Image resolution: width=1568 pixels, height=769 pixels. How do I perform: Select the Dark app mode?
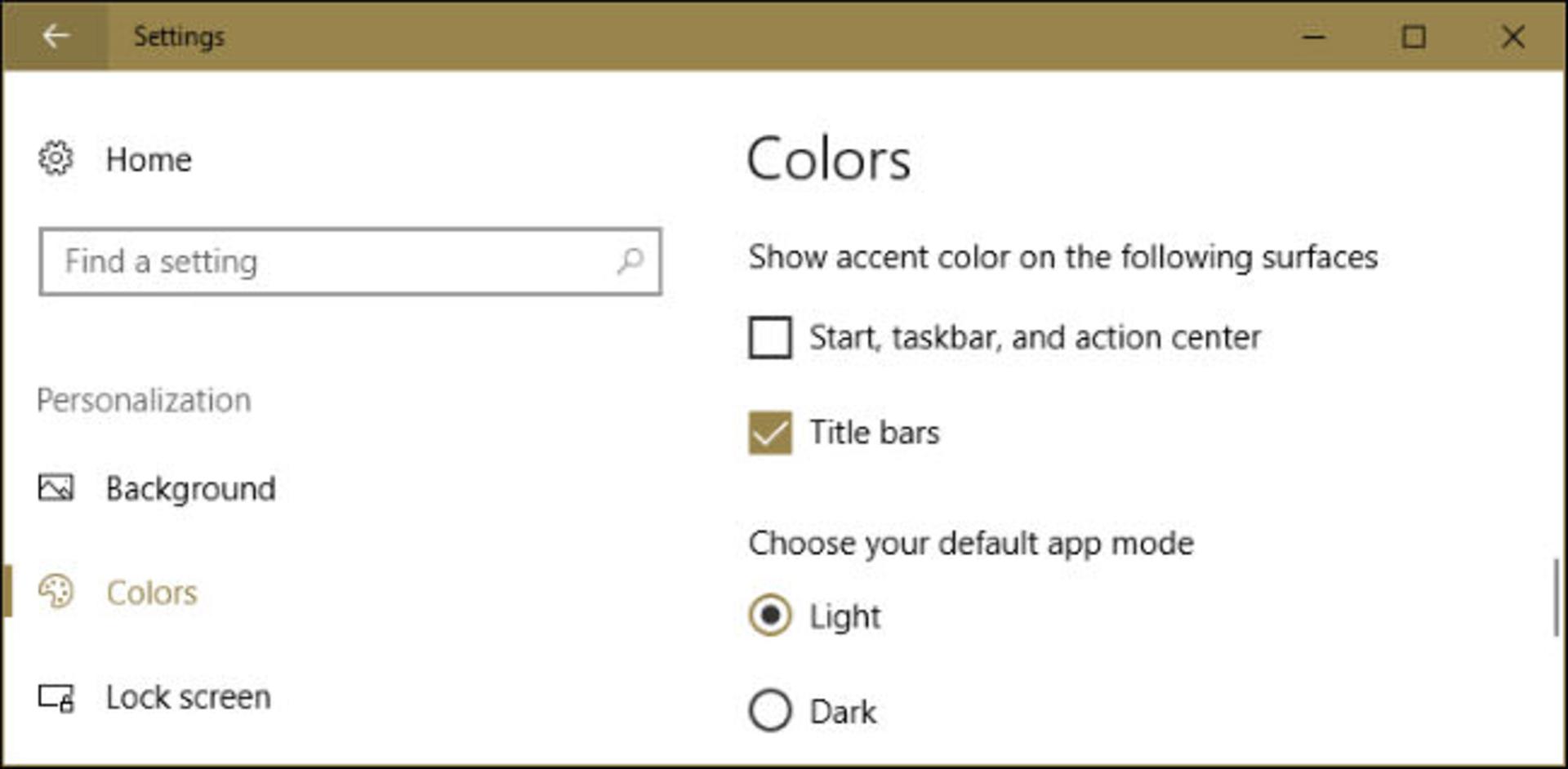tap(770, 710)
